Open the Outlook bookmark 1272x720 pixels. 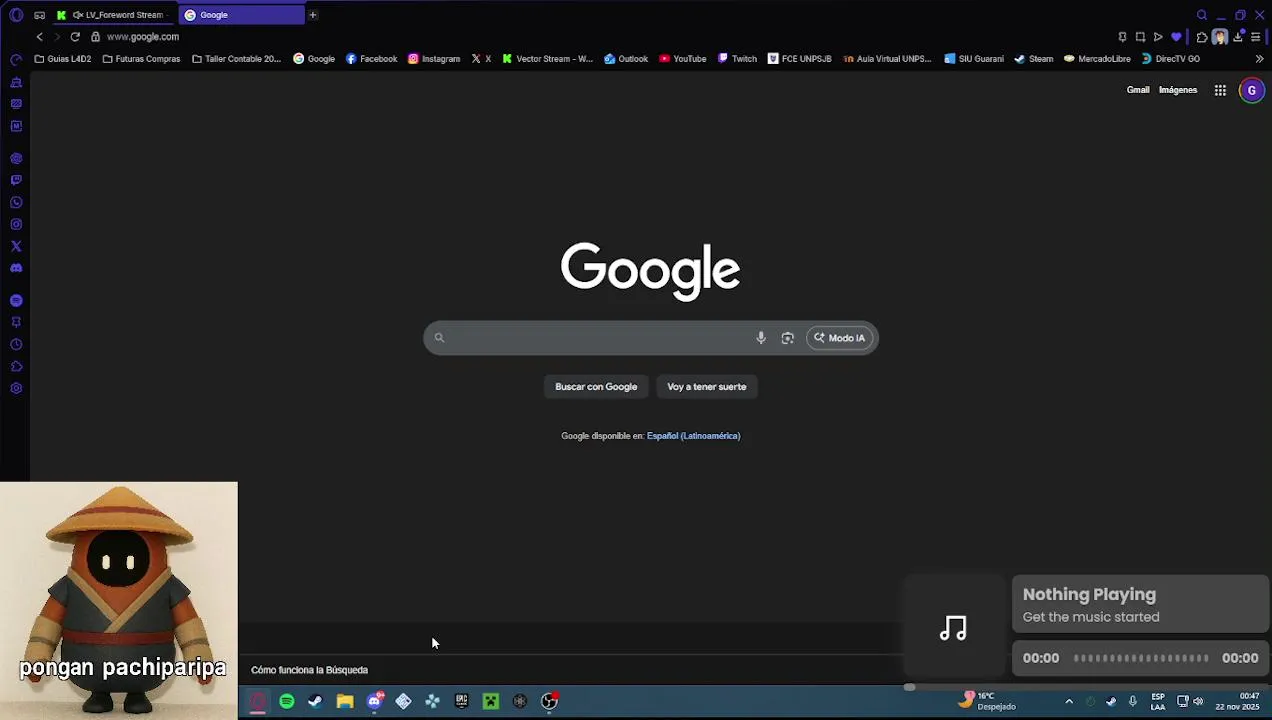pyautogui.click(x=626, y=59)
